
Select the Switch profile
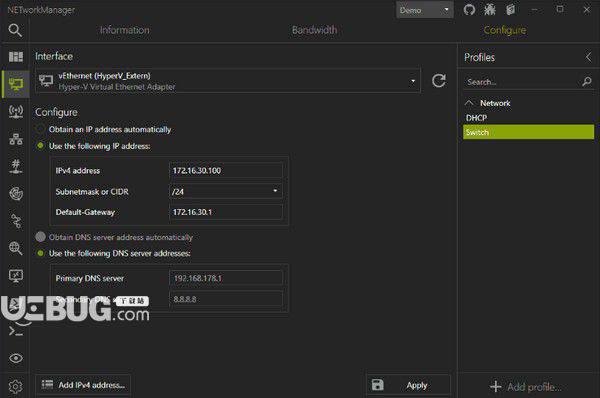528,132
